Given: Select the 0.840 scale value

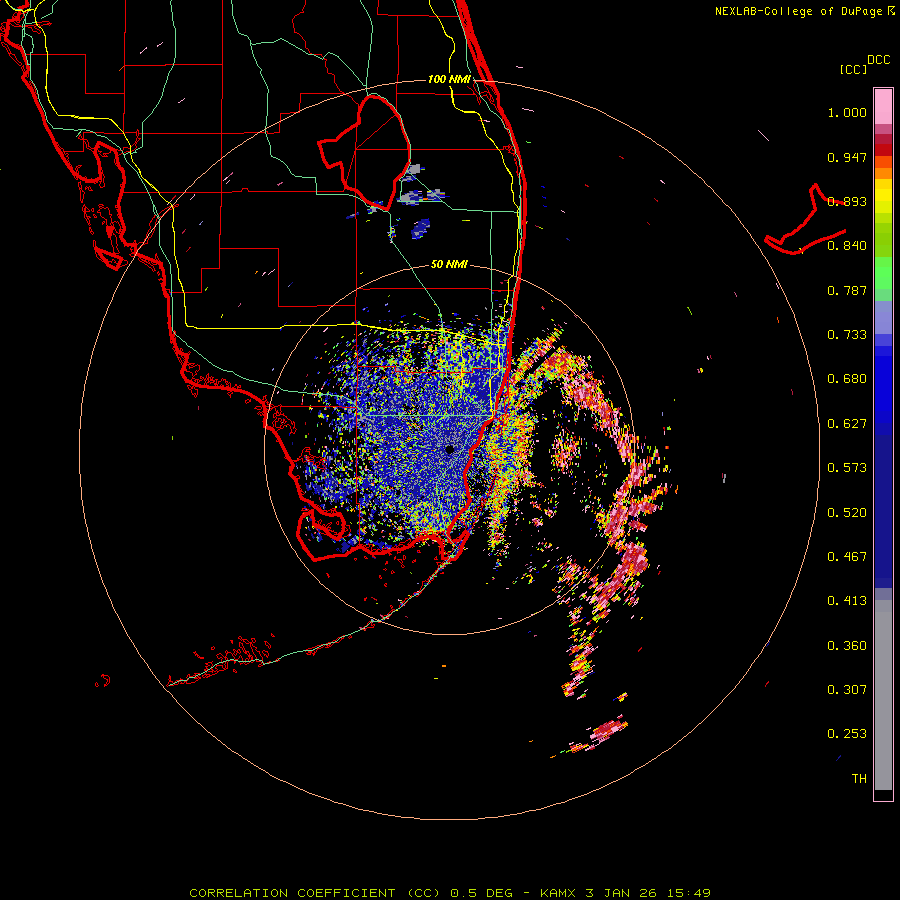Looking at the screenshot, I should pos(847,246).
